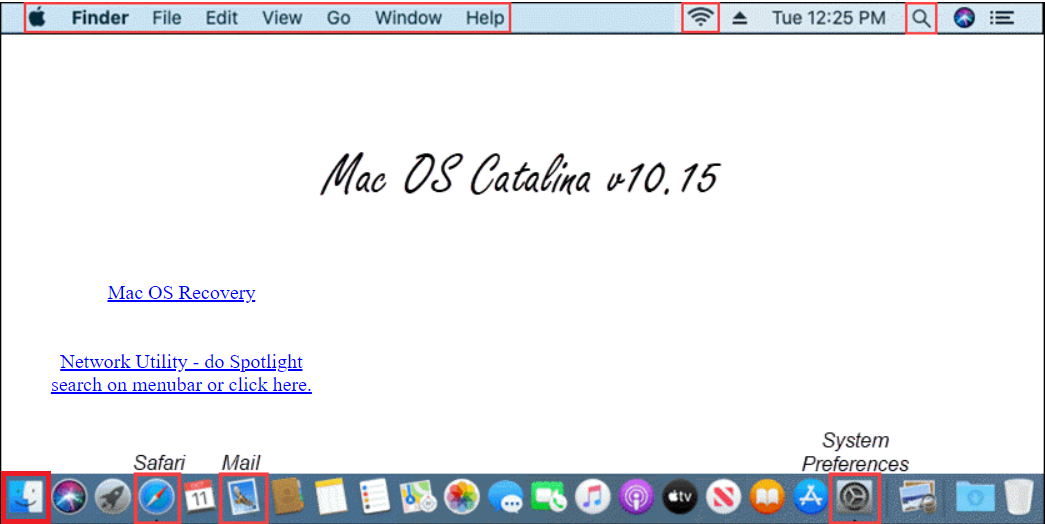Open Finder from the Dock

pyautogui.click(x=25, y=497)
